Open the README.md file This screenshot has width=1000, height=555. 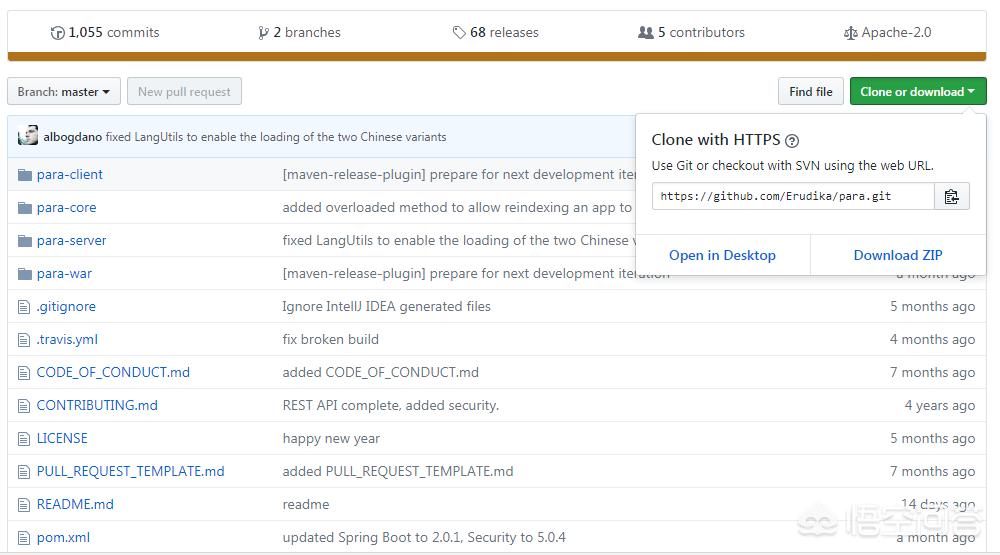point(75,505)
